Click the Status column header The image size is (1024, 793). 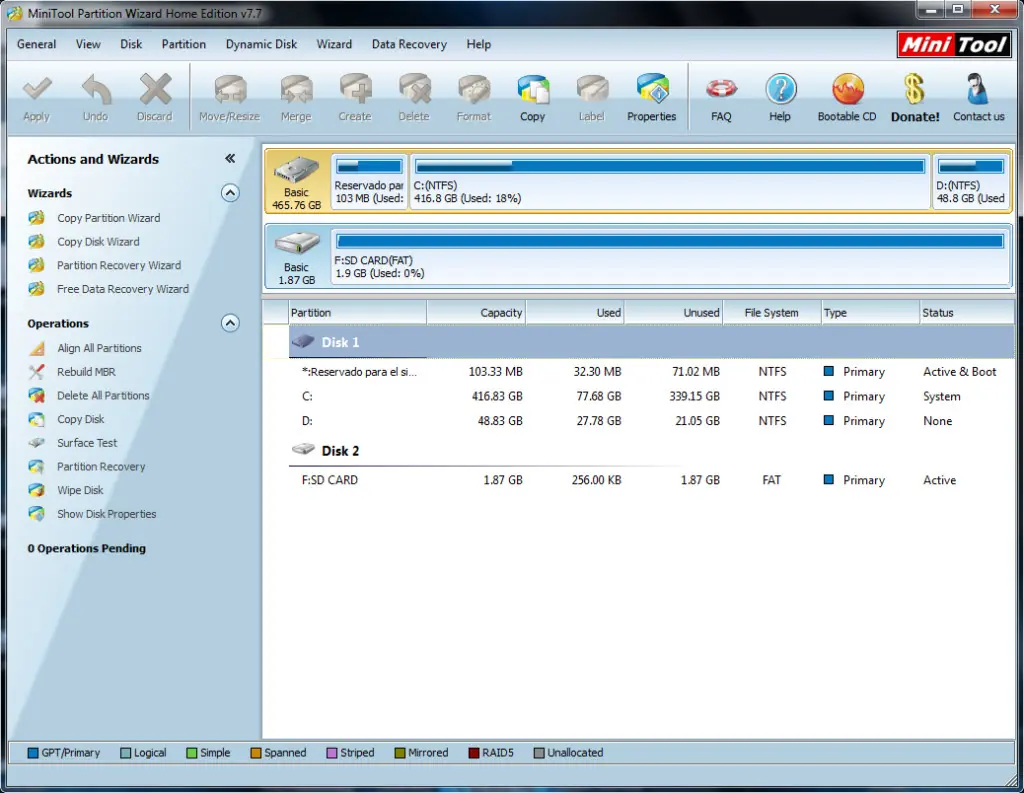pos(967,313)
